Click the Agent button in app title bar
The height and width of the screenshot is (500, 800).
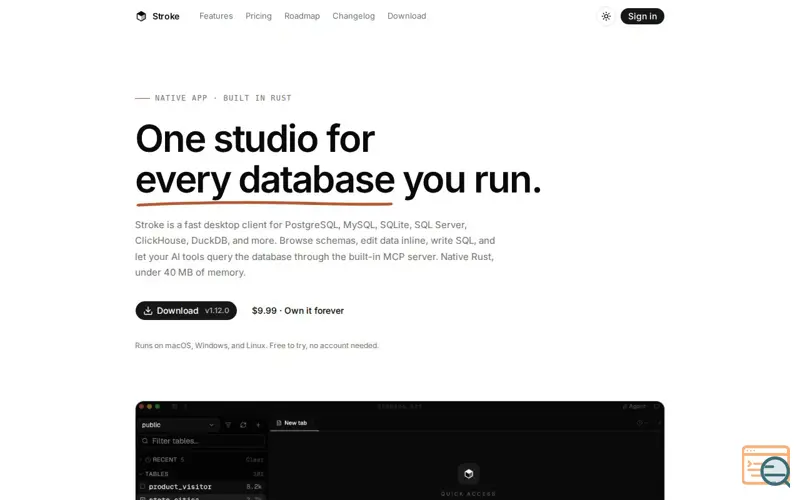634,407
